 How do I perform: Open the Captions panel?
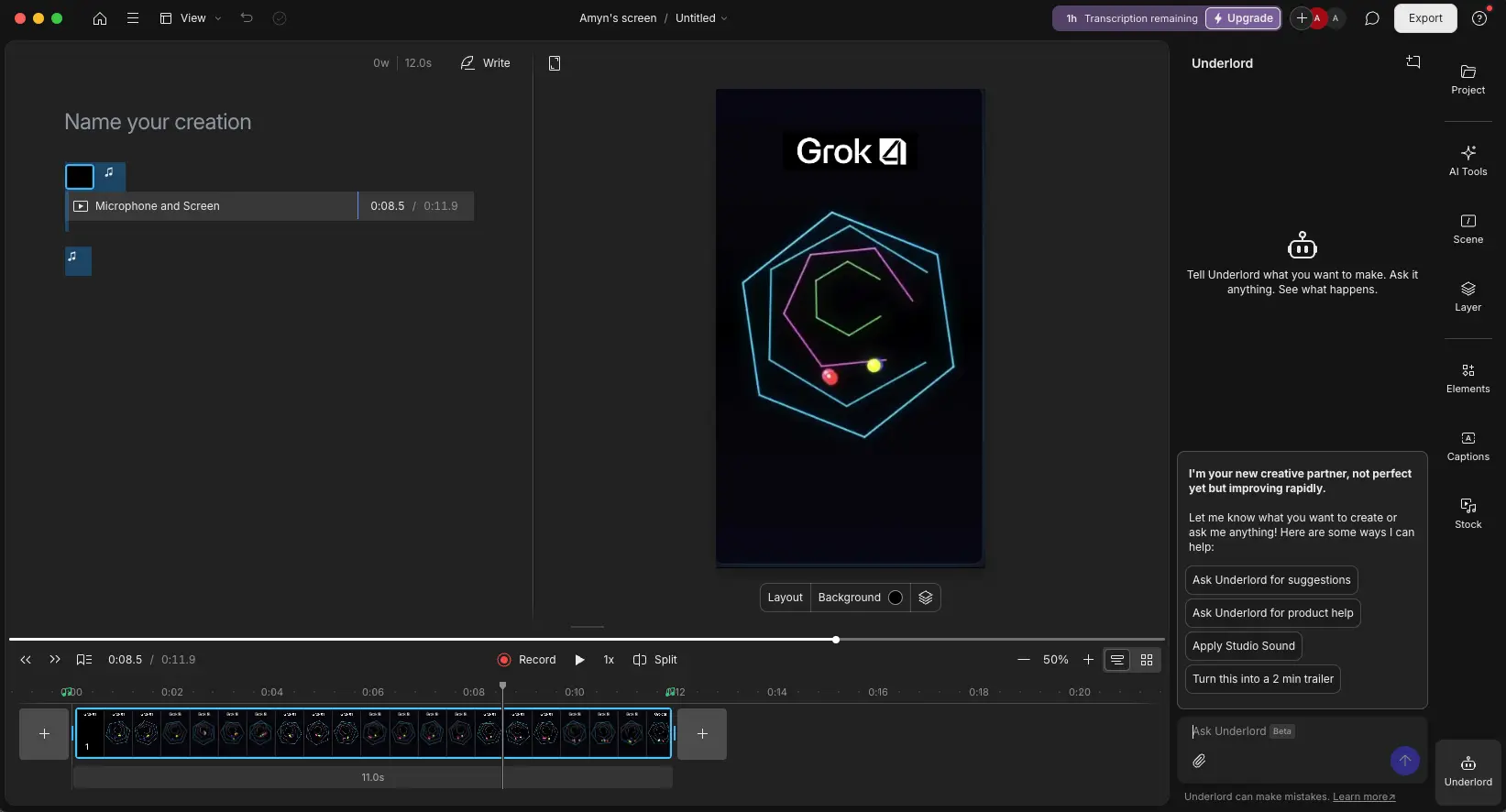[x=1468, y=446]
